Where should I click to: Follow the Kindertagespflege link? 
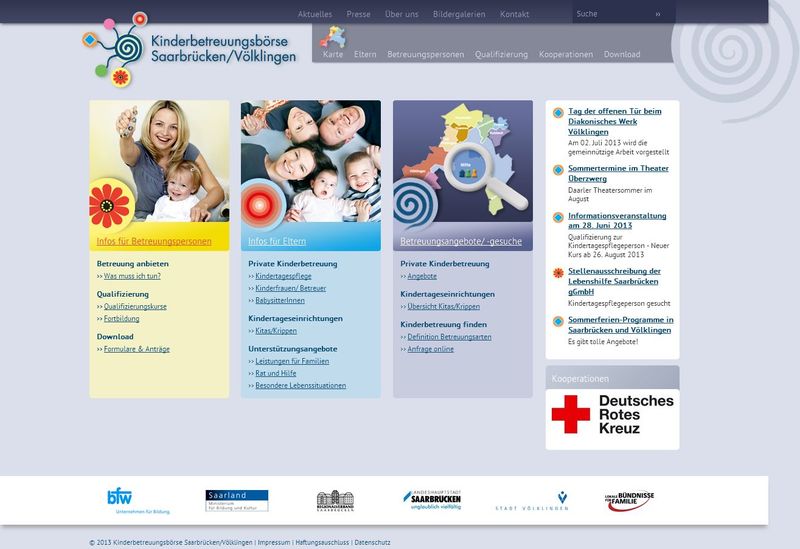(x=283, y=276)
